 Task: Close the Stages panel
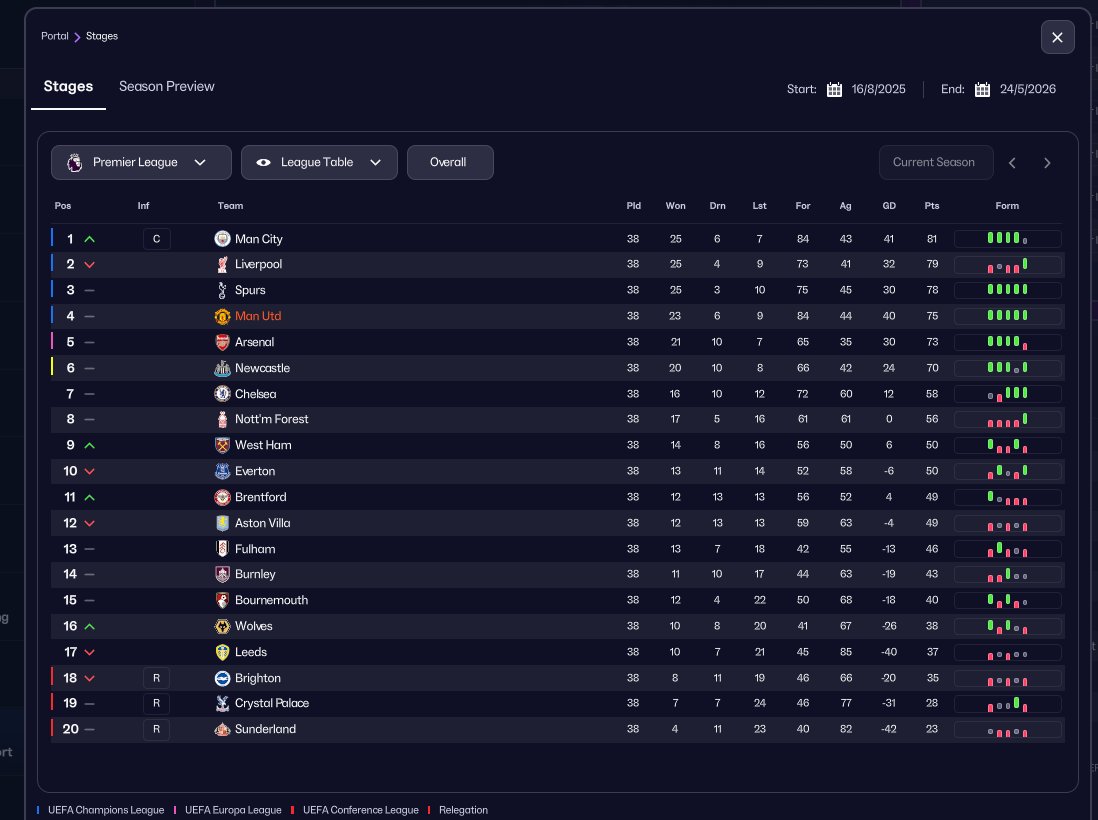pyautogui.click(x=1057, y=37)
